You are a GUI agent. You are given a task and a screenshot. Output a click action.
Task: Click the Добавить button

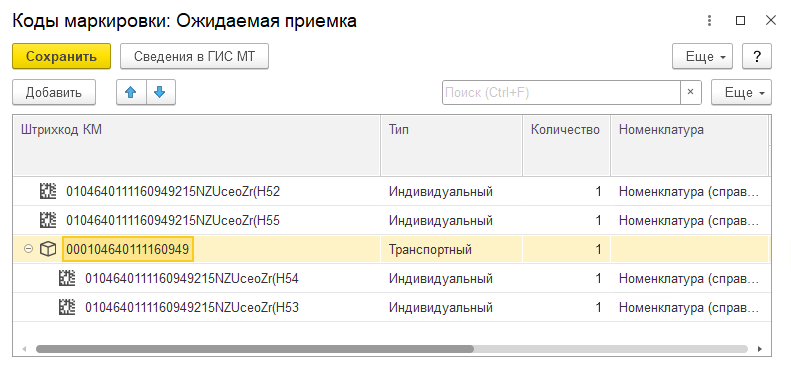54,92
